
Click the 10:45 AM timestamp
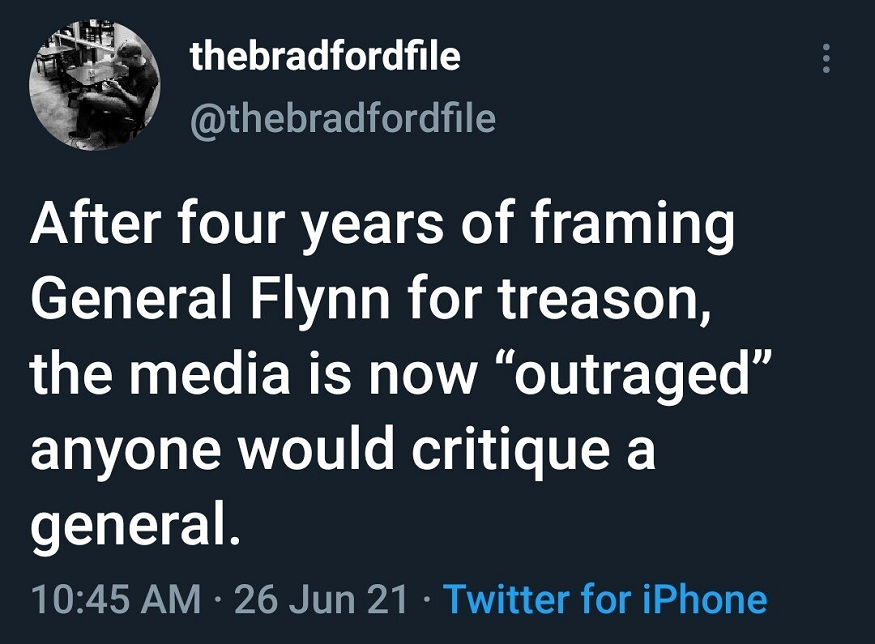click(115, 599)
